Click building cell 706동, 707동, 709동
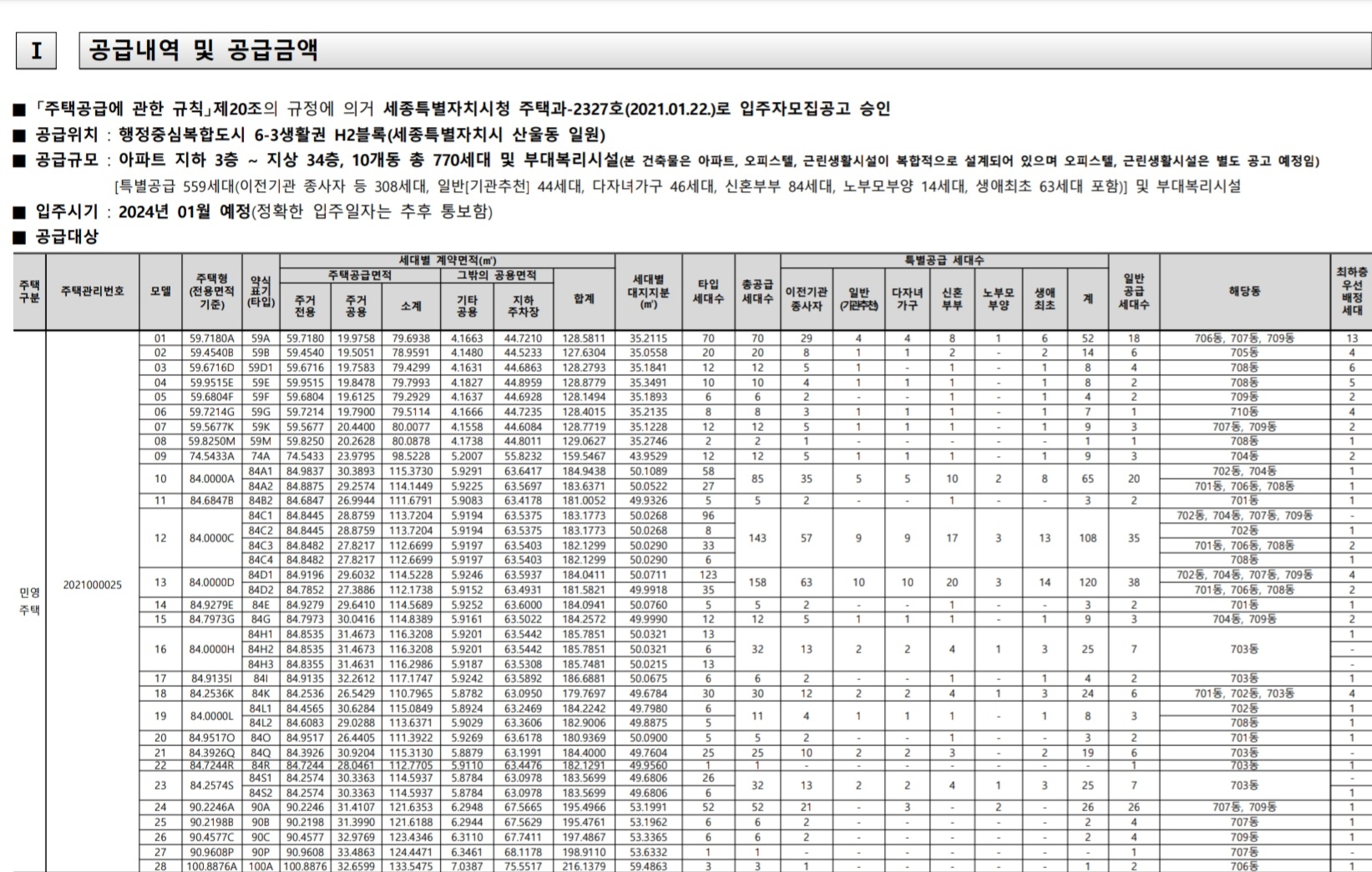This screenshot has height=872, width=1372. (x=1244, y=338)
